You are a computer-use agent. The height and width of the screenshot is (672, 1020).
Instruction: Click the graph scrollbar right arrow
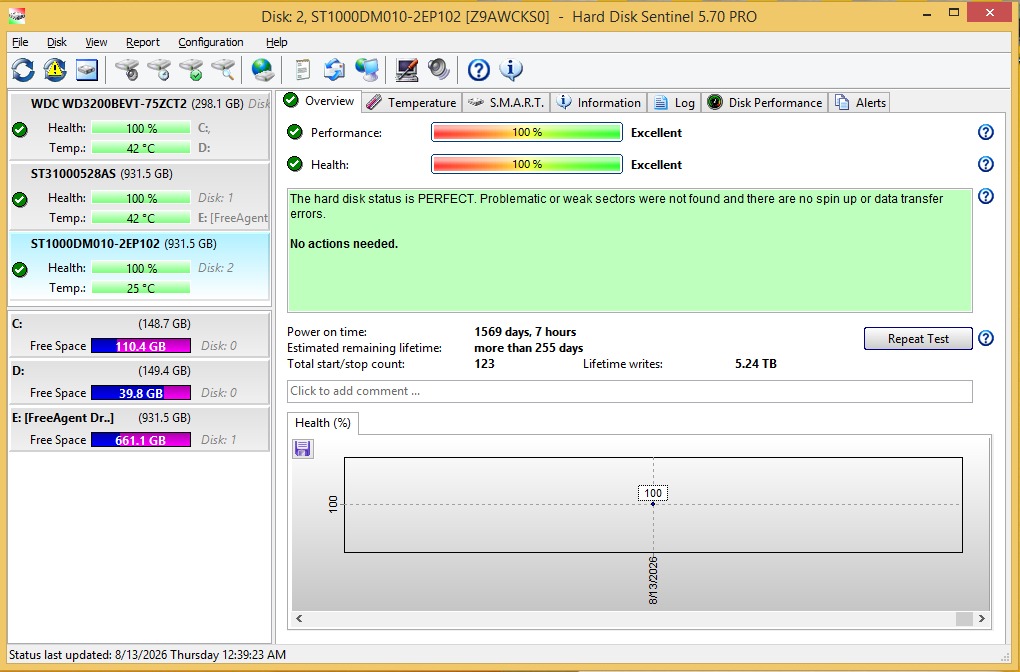pyautogui.click(x=982, y=619)
